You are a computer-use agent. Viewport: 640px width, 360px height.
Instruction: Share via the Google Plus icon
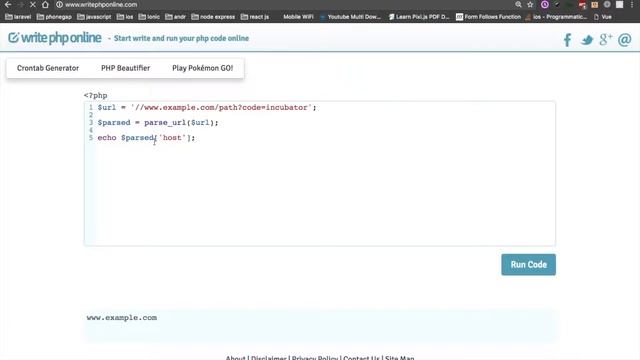coord(606,40)
